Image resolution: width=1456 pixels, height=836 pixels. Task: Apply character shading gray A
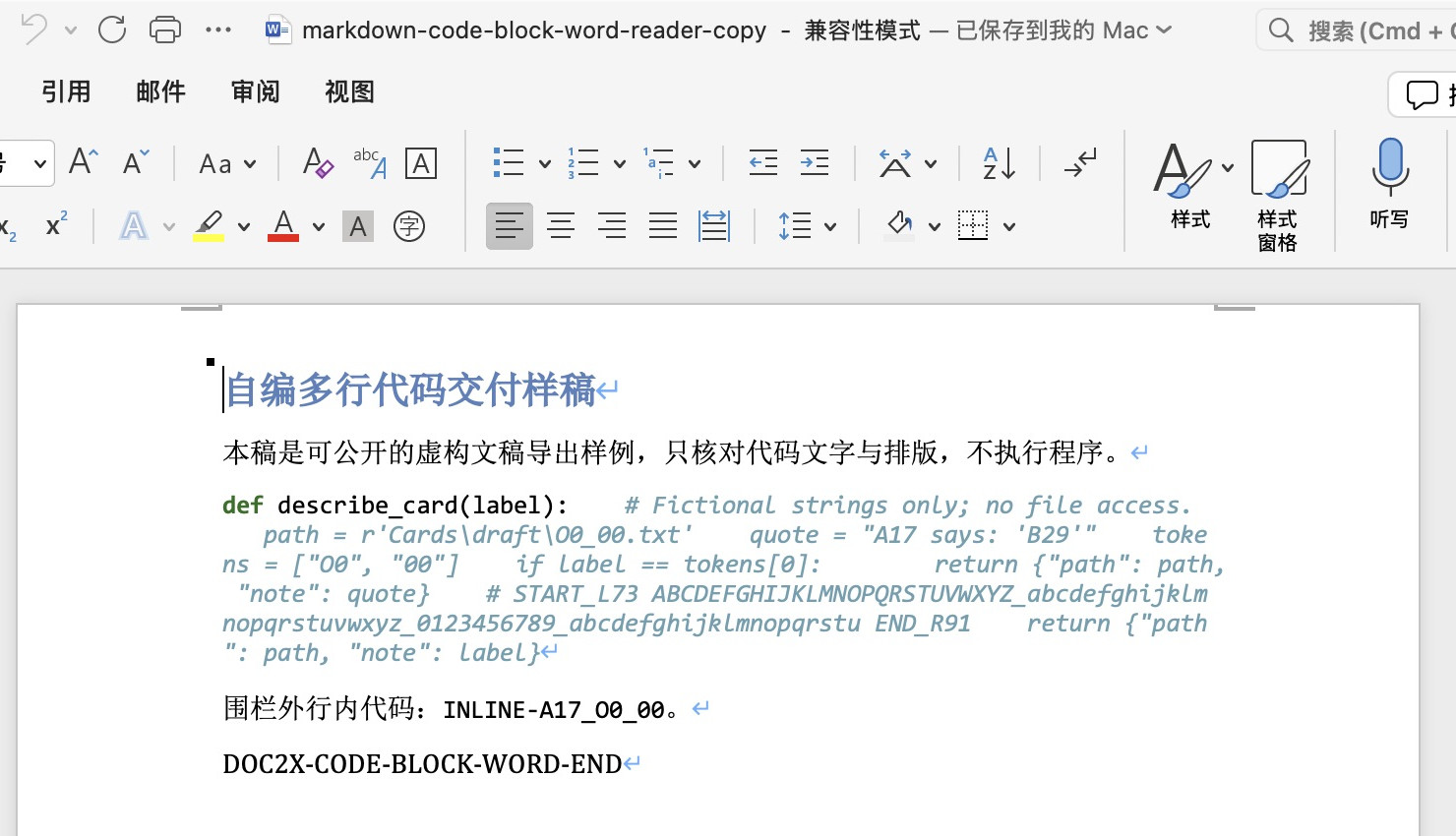(358, 227)
